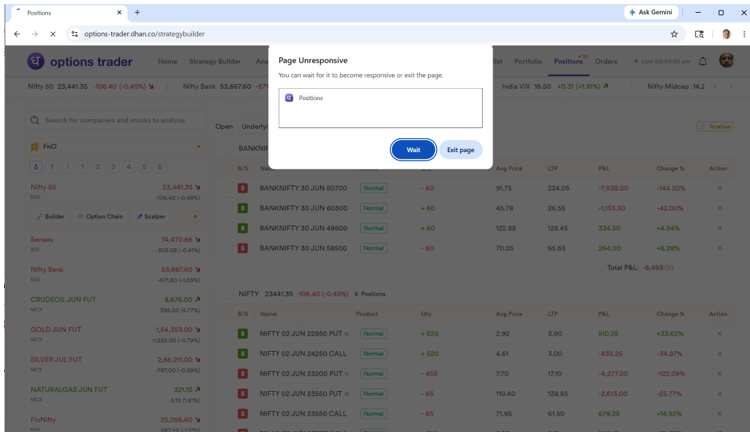Screen dimensions: 750x432
Task: View site information icon in the address bar
Action: 75,34
